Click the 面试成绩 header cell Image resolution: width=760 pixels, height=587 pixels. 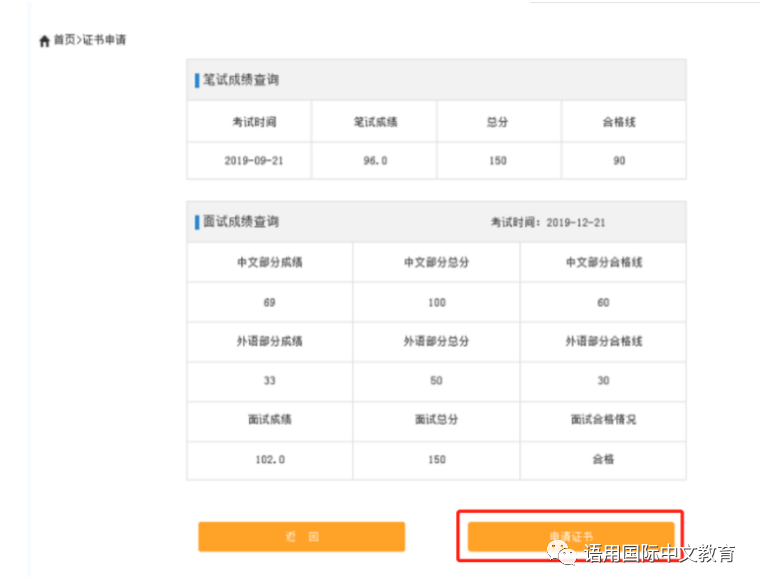click(x=269, y=419)
